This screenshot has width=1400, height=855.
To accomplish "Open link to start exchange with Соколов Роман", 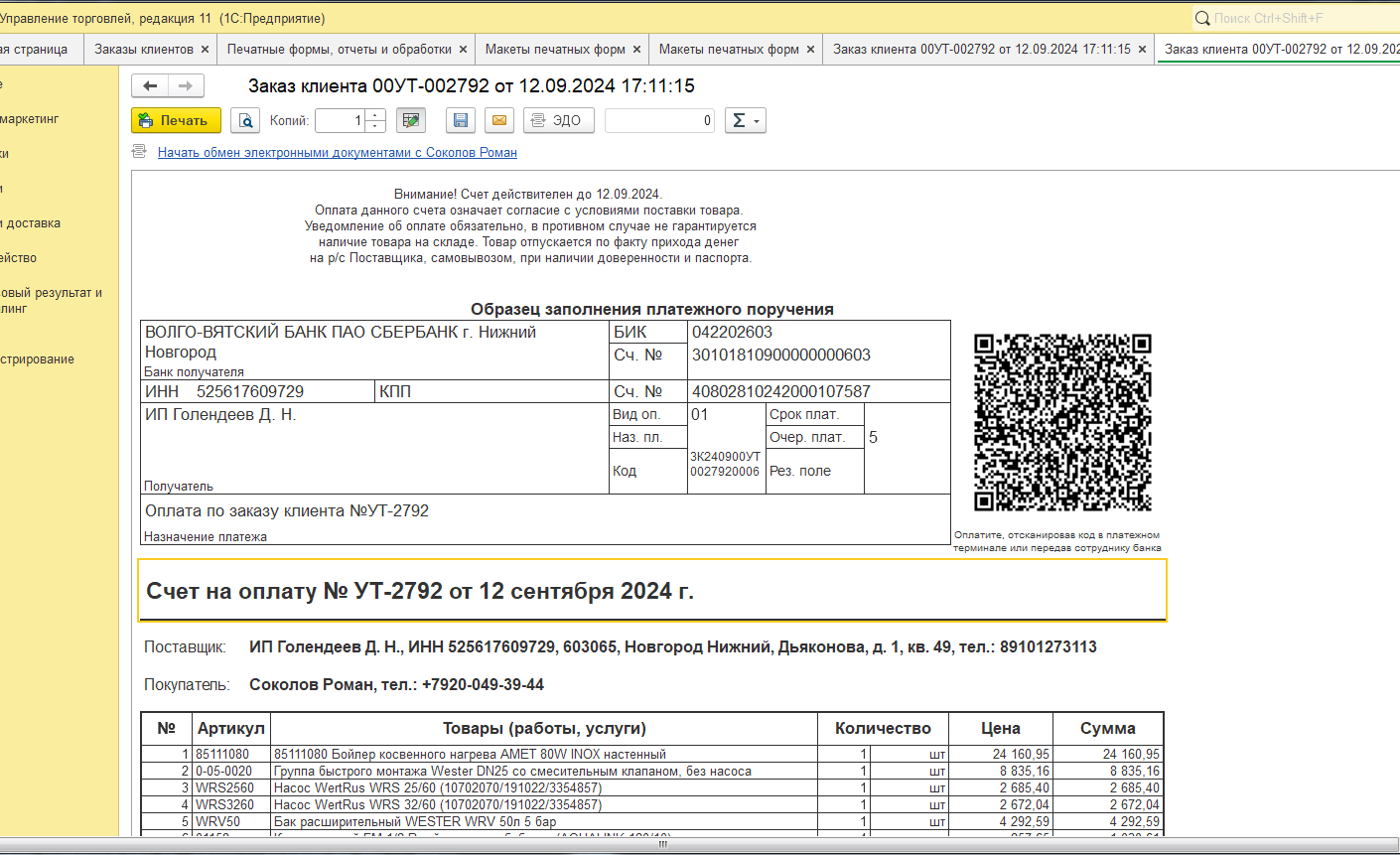I will pyautogui.click(x=337, y=153).
